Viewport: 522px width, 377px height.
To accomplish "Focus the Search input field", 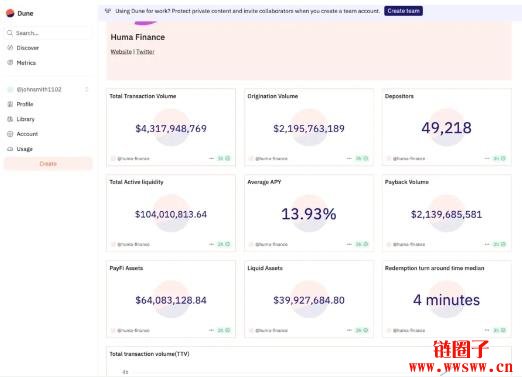I will tap(48, 33).
